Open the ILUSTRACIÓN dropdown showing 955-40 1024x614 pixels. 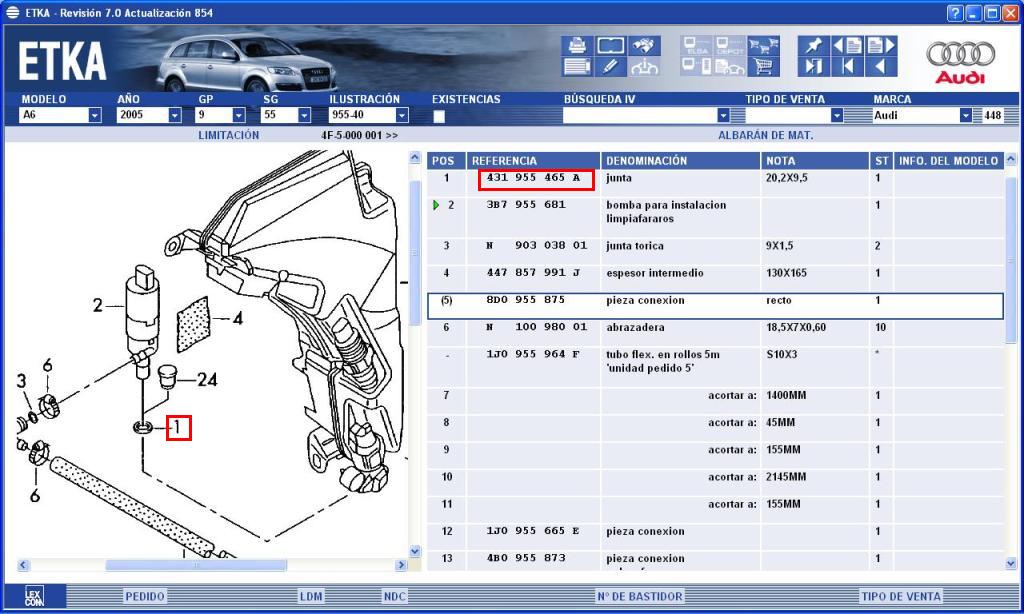point(402,116)
